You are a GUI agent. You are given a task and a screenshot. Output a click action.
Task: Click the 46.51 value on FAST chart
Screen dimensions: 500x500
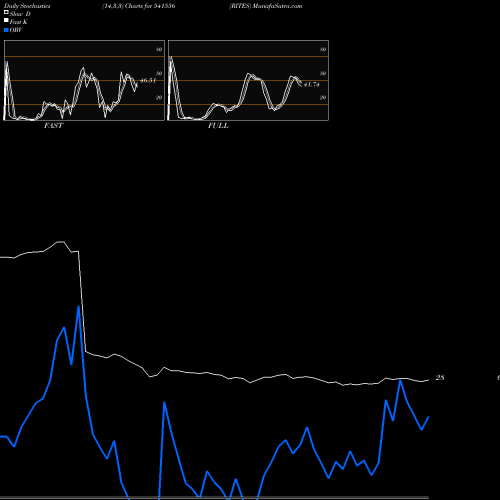[x=148, y=80]
